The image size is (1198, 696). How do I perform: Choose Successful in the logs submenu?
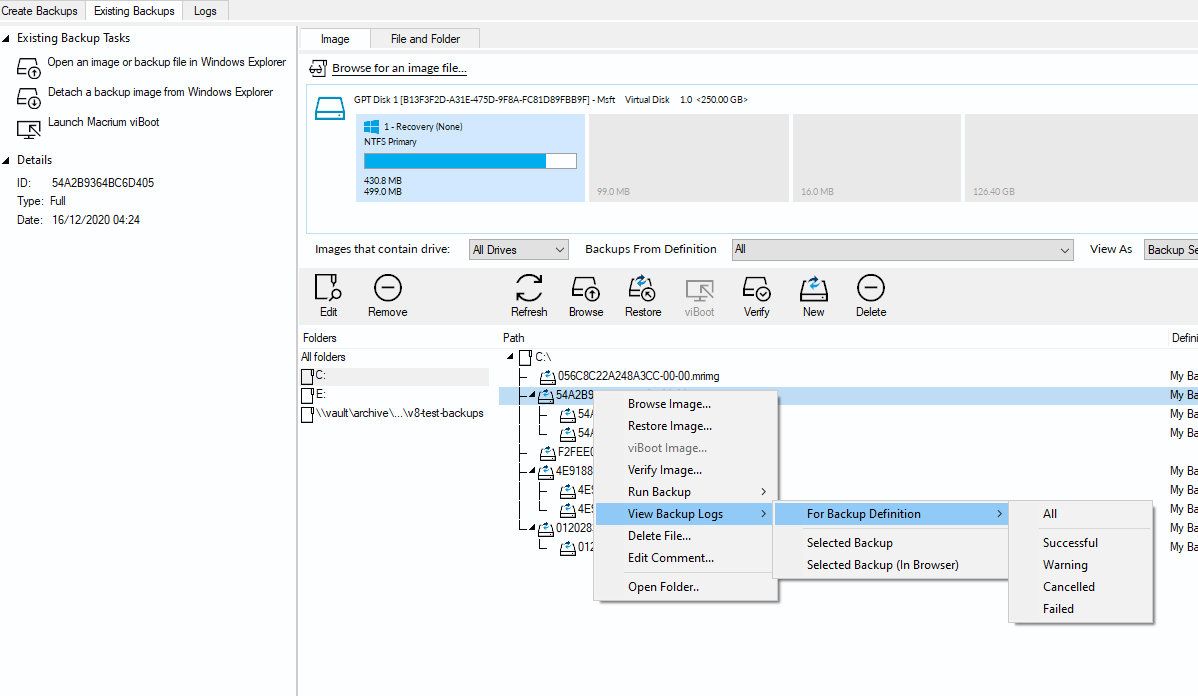pyautogui.click(x=1080, y=543)
